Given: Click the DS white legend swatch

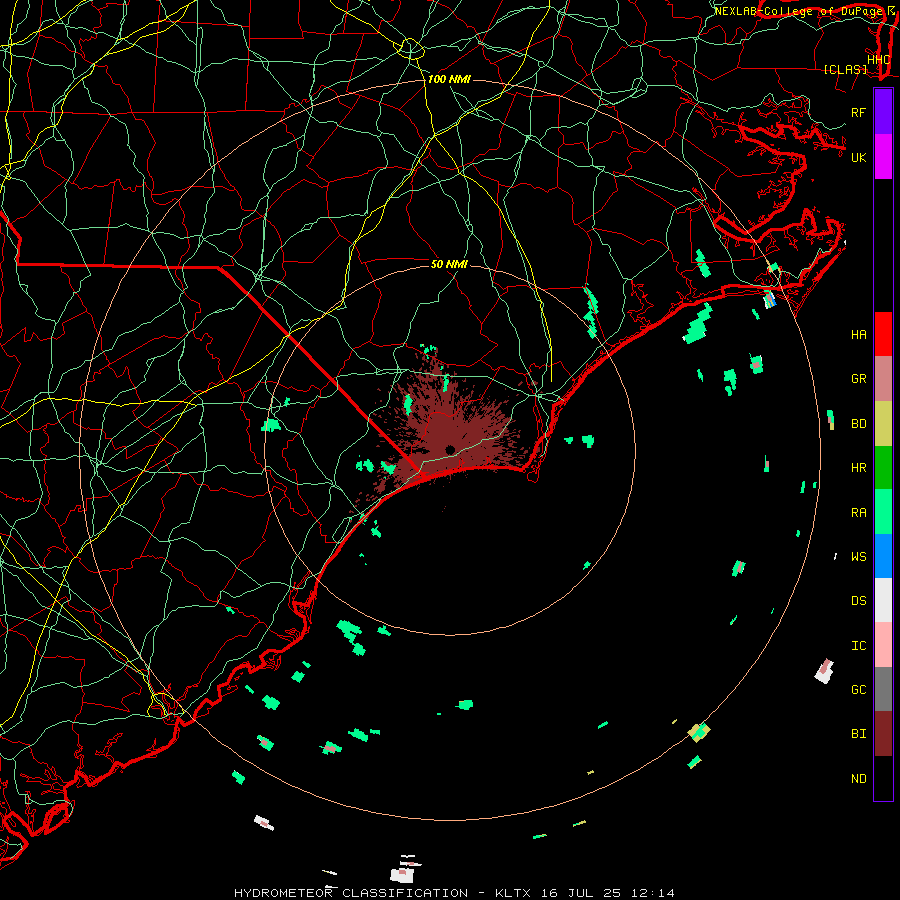Looking at the screenshot, I should tap(883, 600).
